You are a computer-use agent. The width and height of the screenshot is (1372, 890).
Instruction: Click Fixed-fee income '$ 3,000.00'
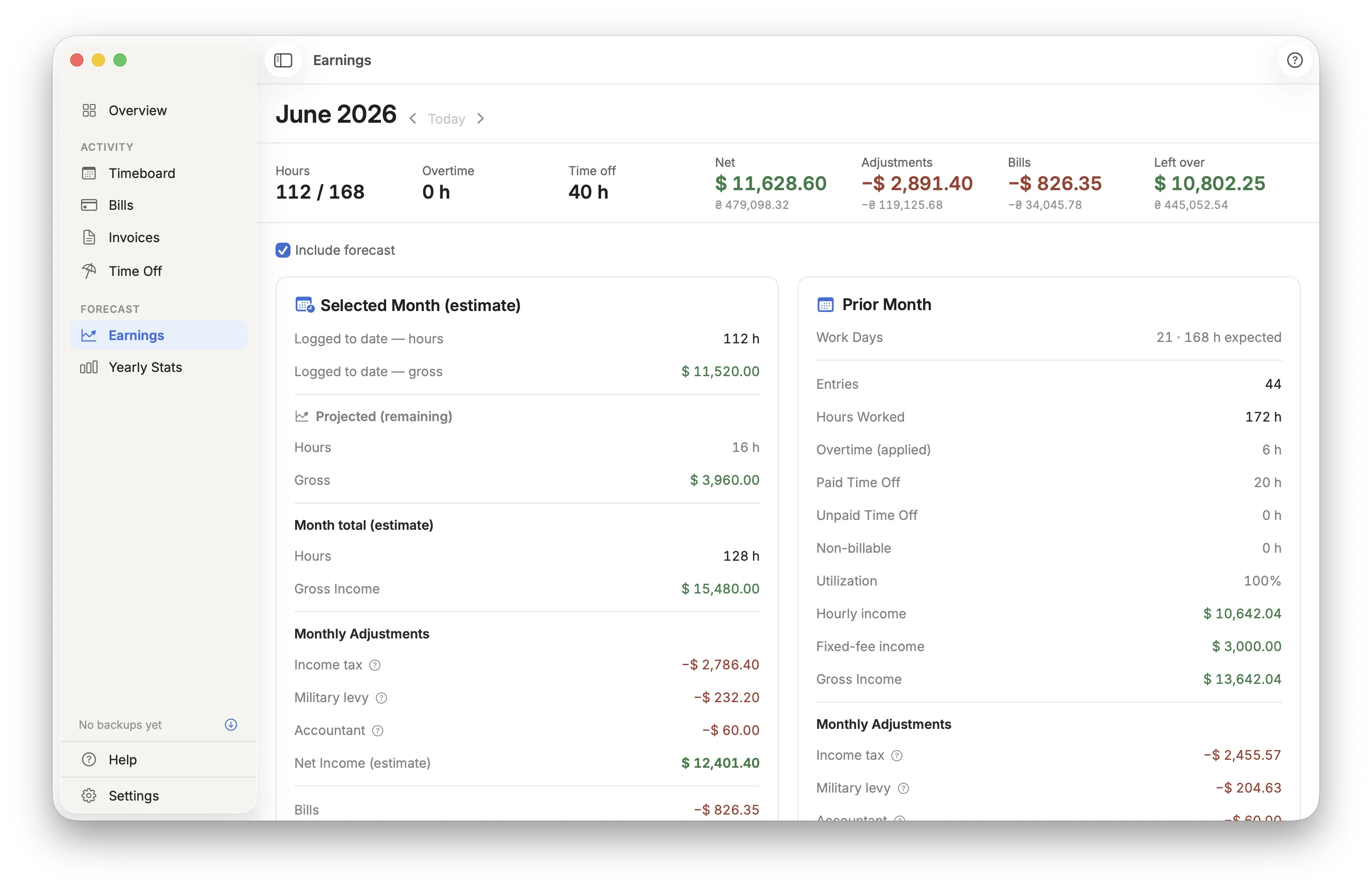[x=1246, y=646]
